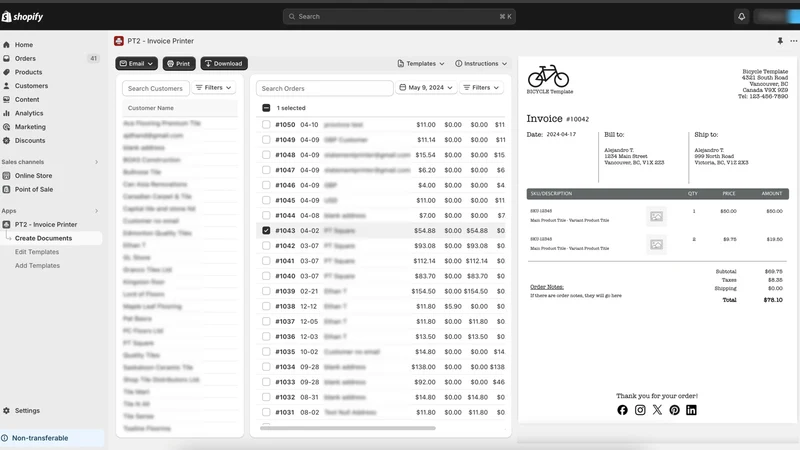Image resolution: width=800 pixels, height=450 pixels.
Task: Click the Content icon in sidebar
Action: click(x=6, y=99)
